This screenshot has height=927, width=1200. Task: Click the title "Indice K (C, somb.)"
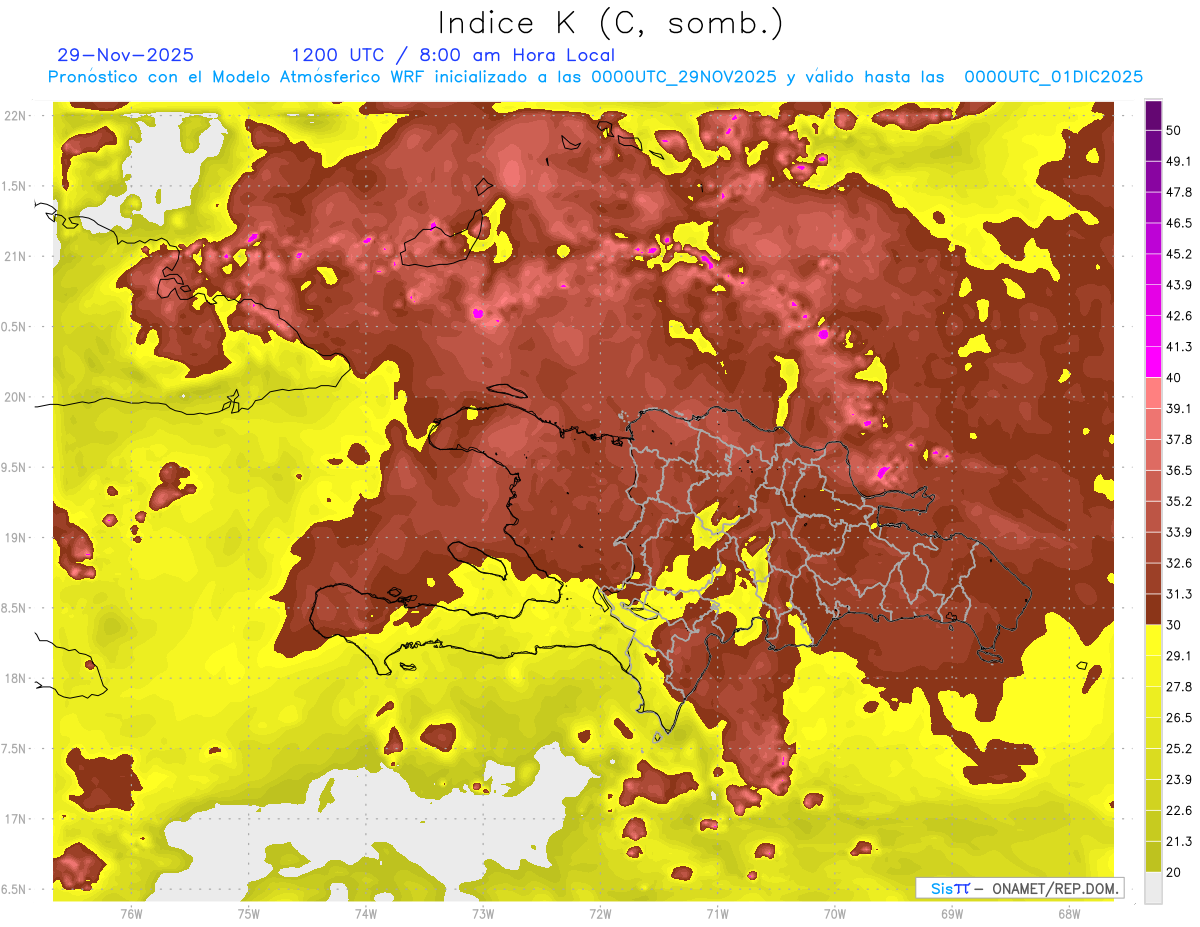click(x=610, y=24)
